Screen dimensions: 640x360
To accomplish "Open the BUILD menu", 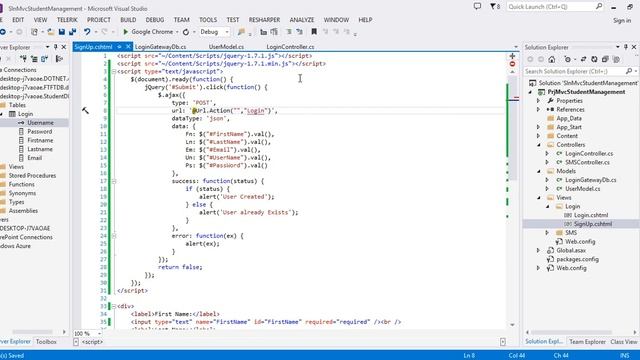I will coord(128,20).
